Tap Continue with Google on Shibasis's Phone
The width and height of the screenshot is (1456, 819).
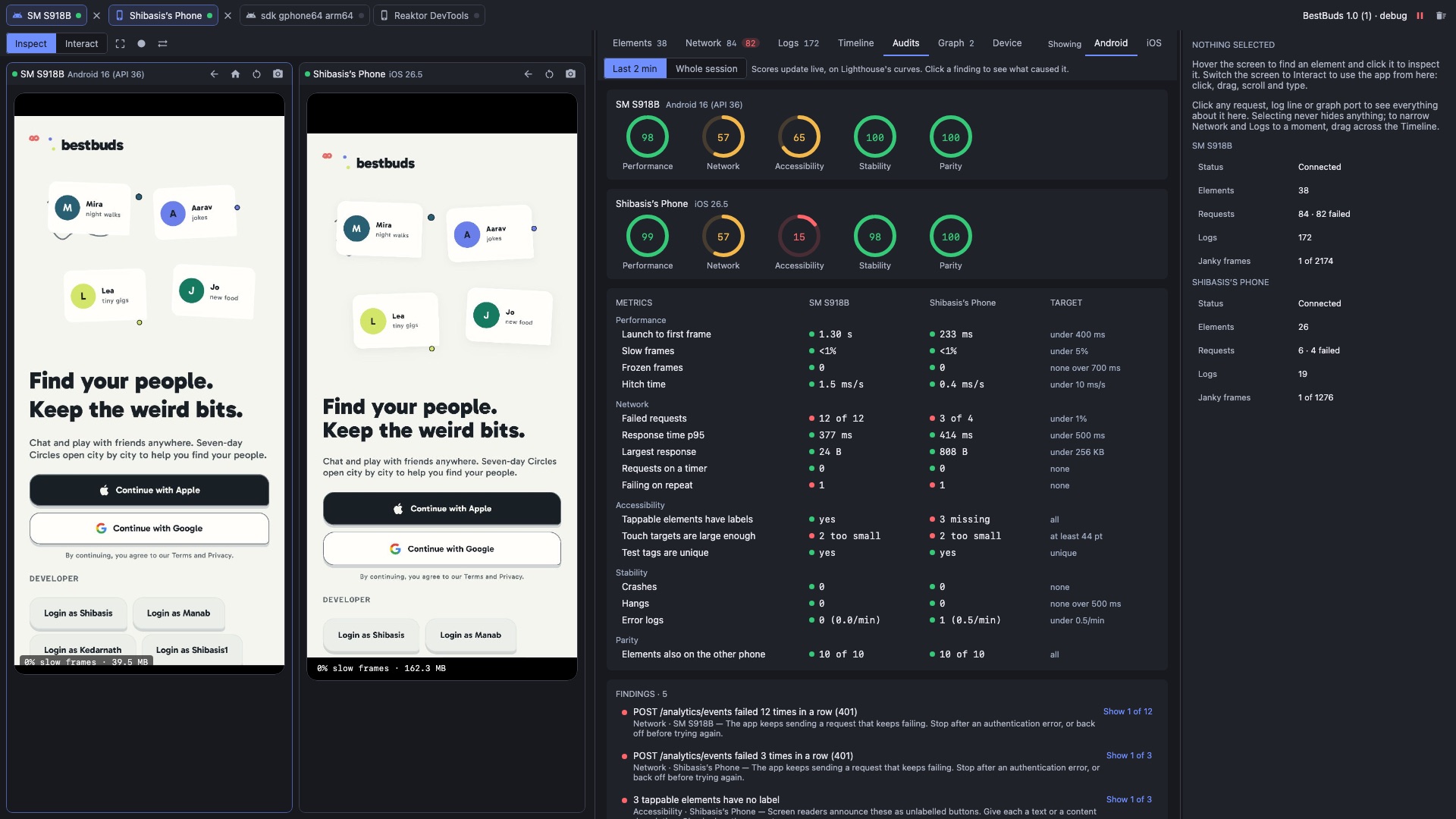coord(442,549)
